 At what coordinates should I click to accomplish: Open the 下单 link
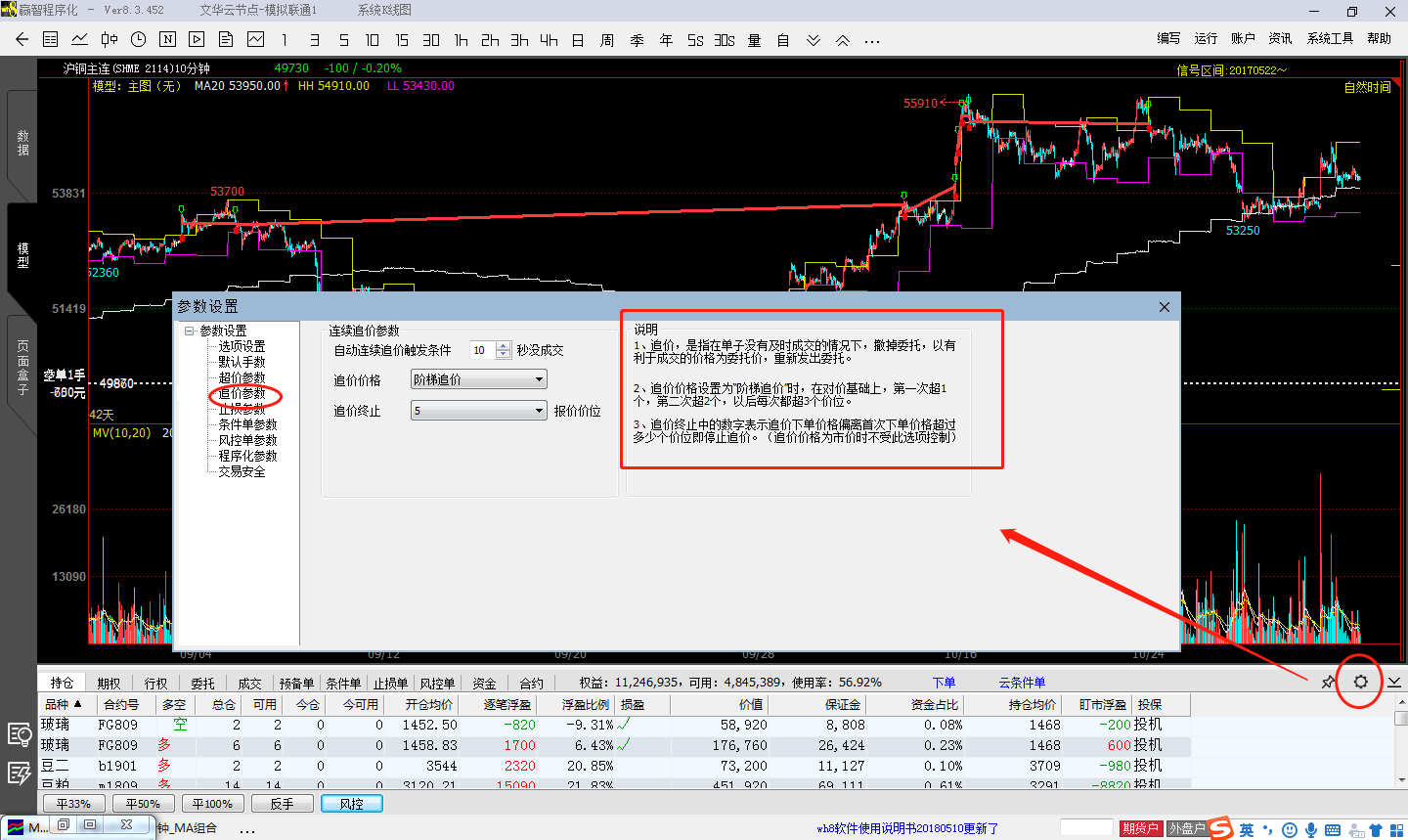(x=944, y=683)
